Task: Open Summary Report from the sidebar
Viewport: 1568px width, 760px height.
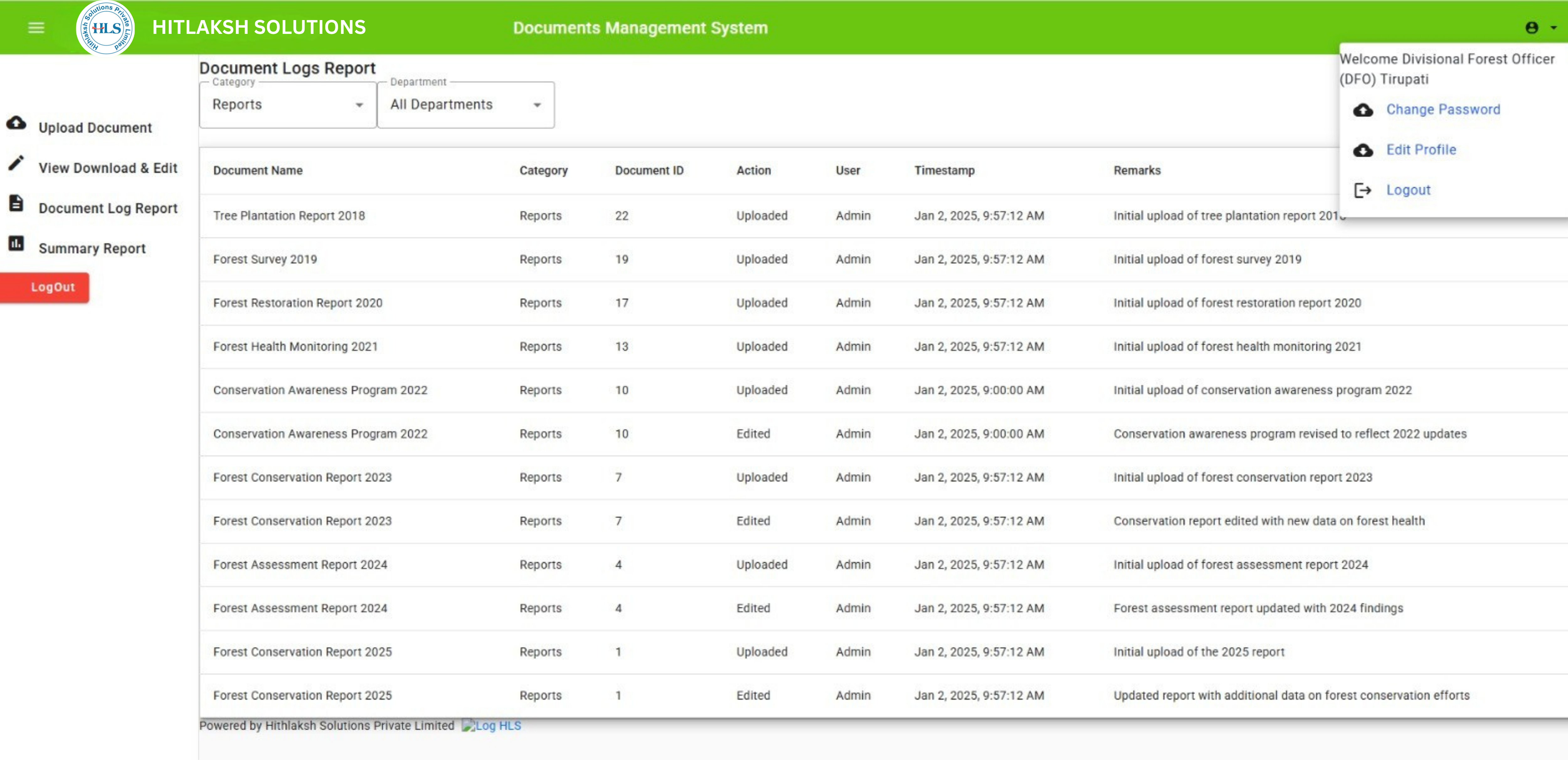Action: [x=92, y=249]
